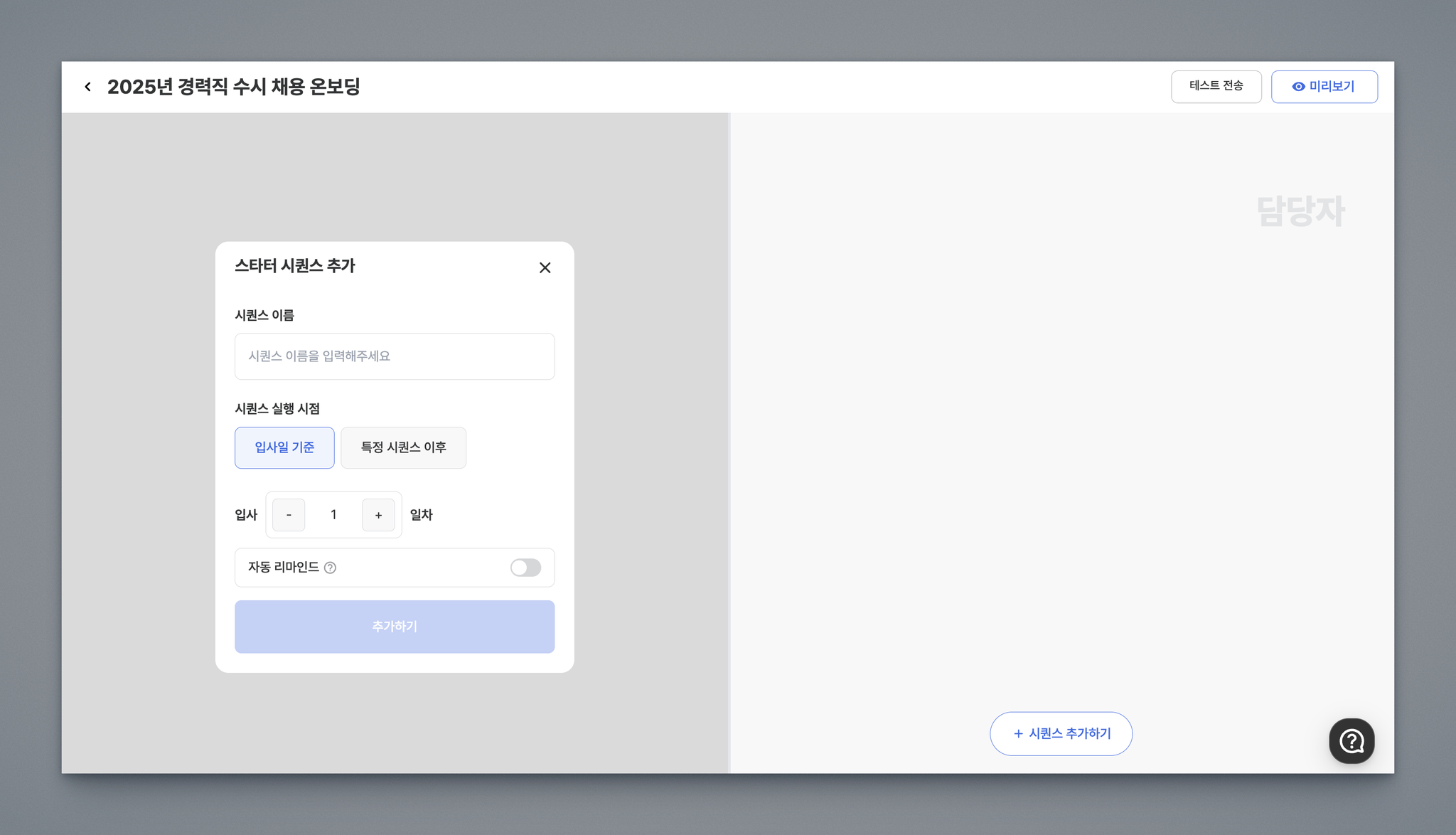Click the 자동 리마인드 help question icon

click(x=330, y=568)
